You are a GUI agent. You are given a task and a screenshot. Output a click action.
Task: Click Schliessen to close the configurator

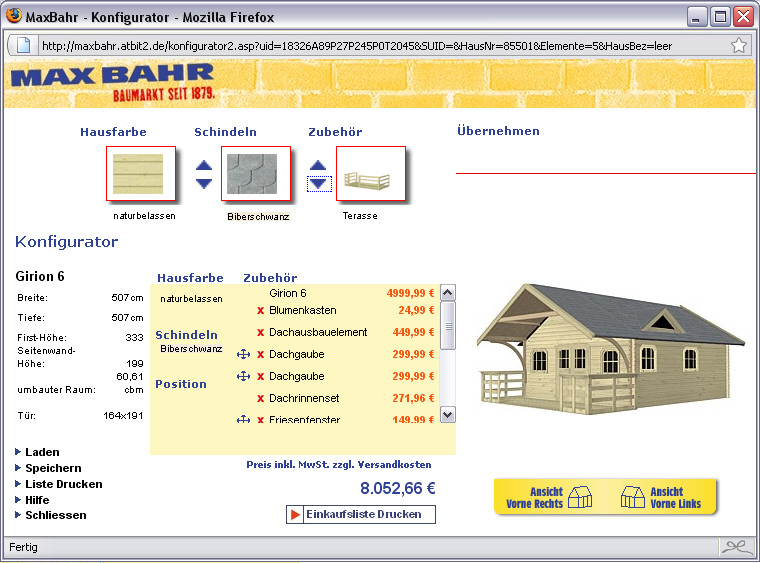(56, 515)
